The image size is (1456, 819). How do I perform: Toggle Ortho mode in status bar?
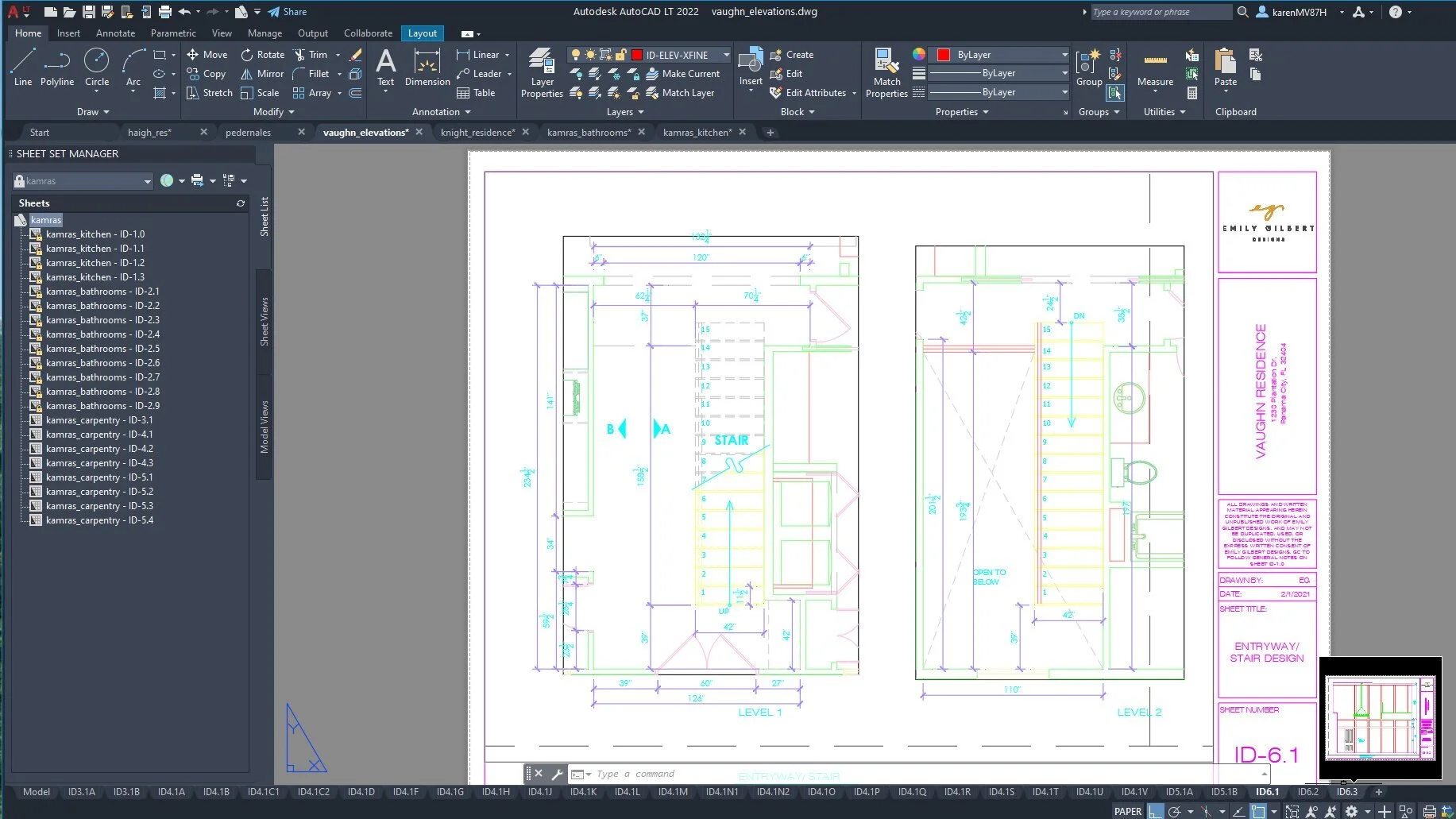pos(1154,811)
